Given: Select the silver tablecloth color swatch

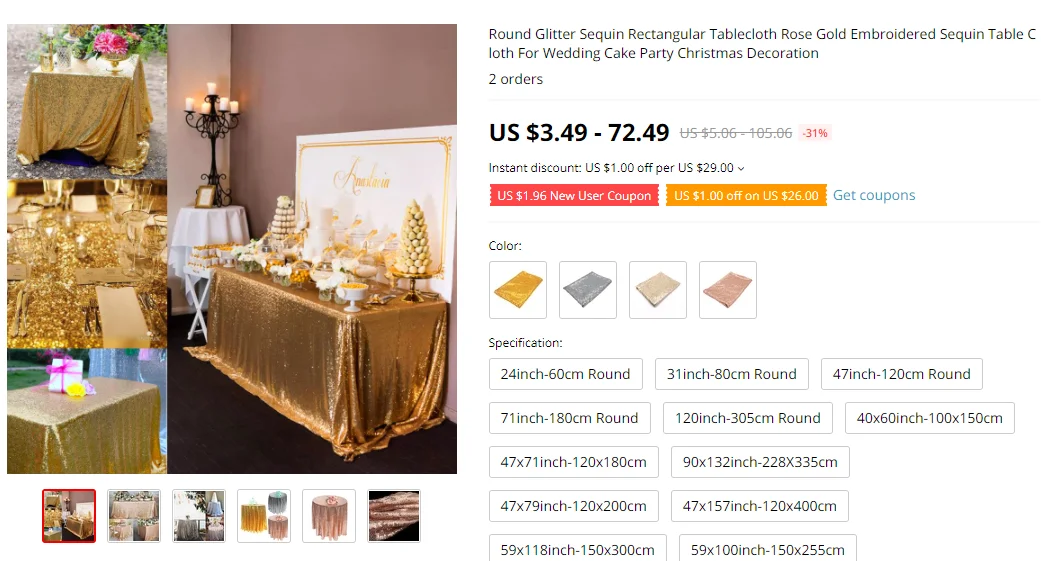Looking at the screenshot, I should point(588,289).
